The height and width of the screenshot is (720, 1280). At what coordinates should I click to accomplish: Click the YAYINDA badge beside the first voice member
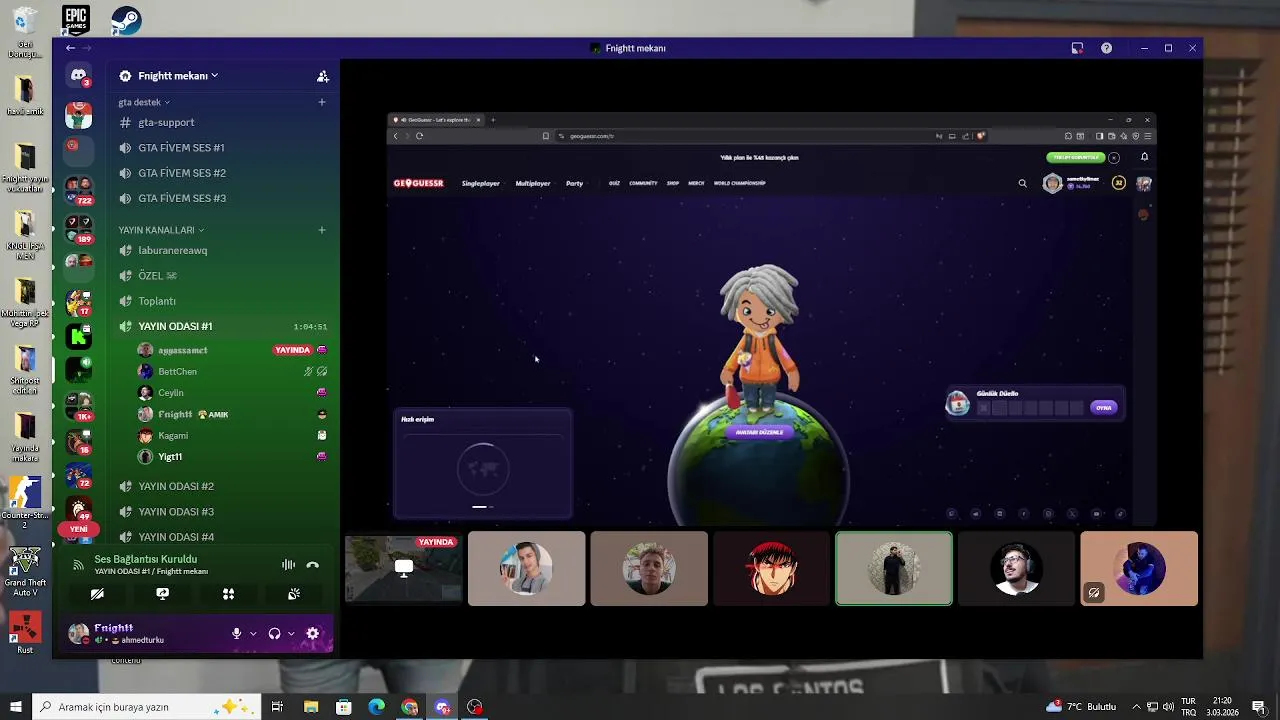click(292, 350)
